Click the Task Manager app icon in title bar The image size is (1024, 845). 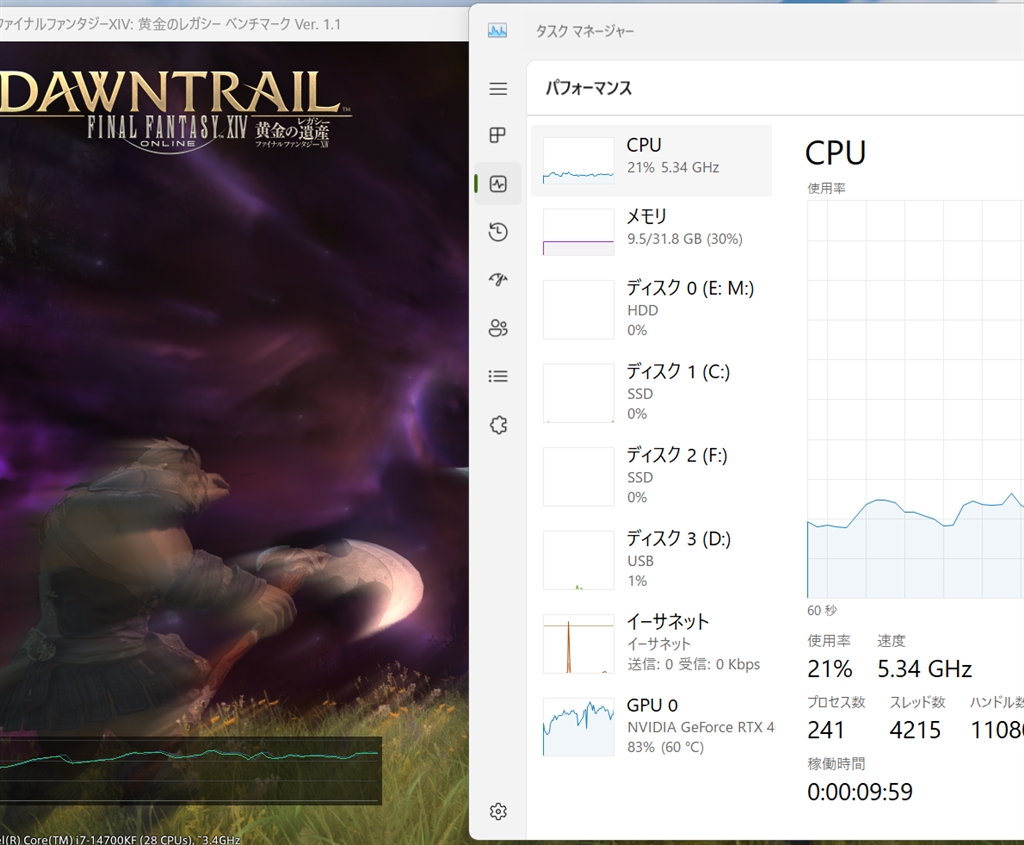(x=497, y=31)
